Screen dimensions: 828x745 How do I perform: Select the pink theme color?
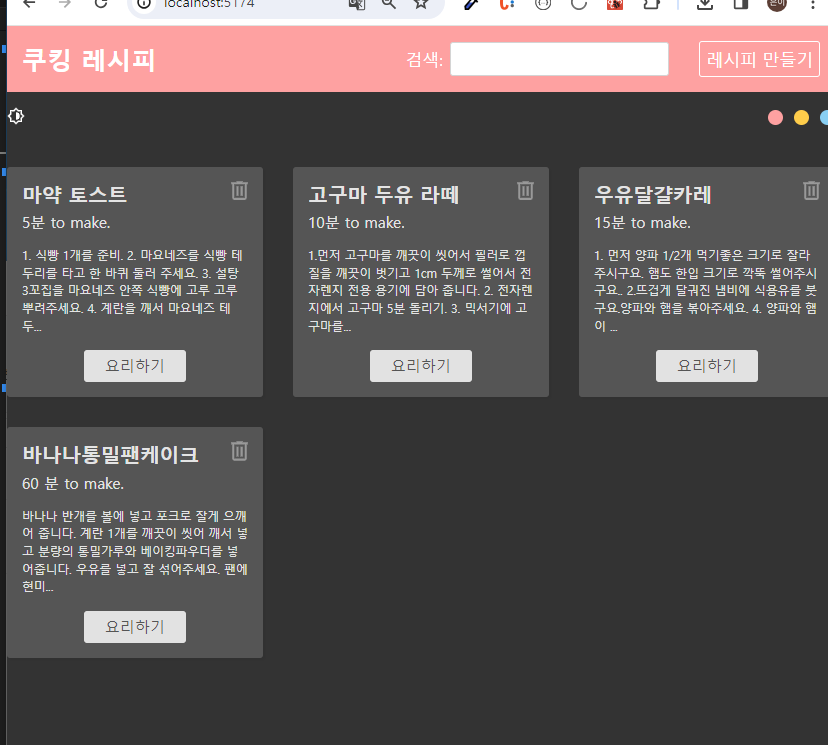click(x=775, y=117)
